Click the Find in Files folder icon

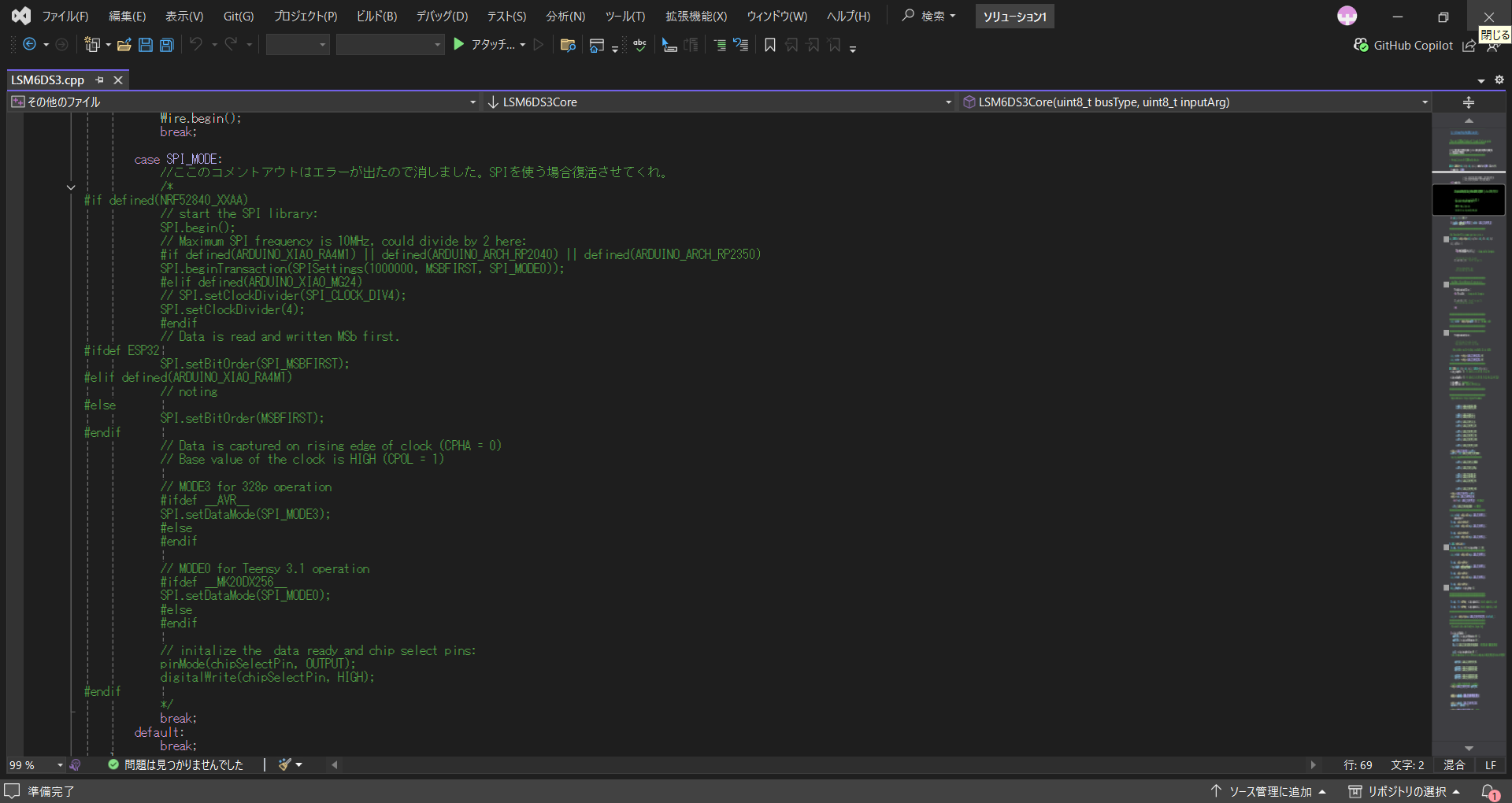[568, 45]
